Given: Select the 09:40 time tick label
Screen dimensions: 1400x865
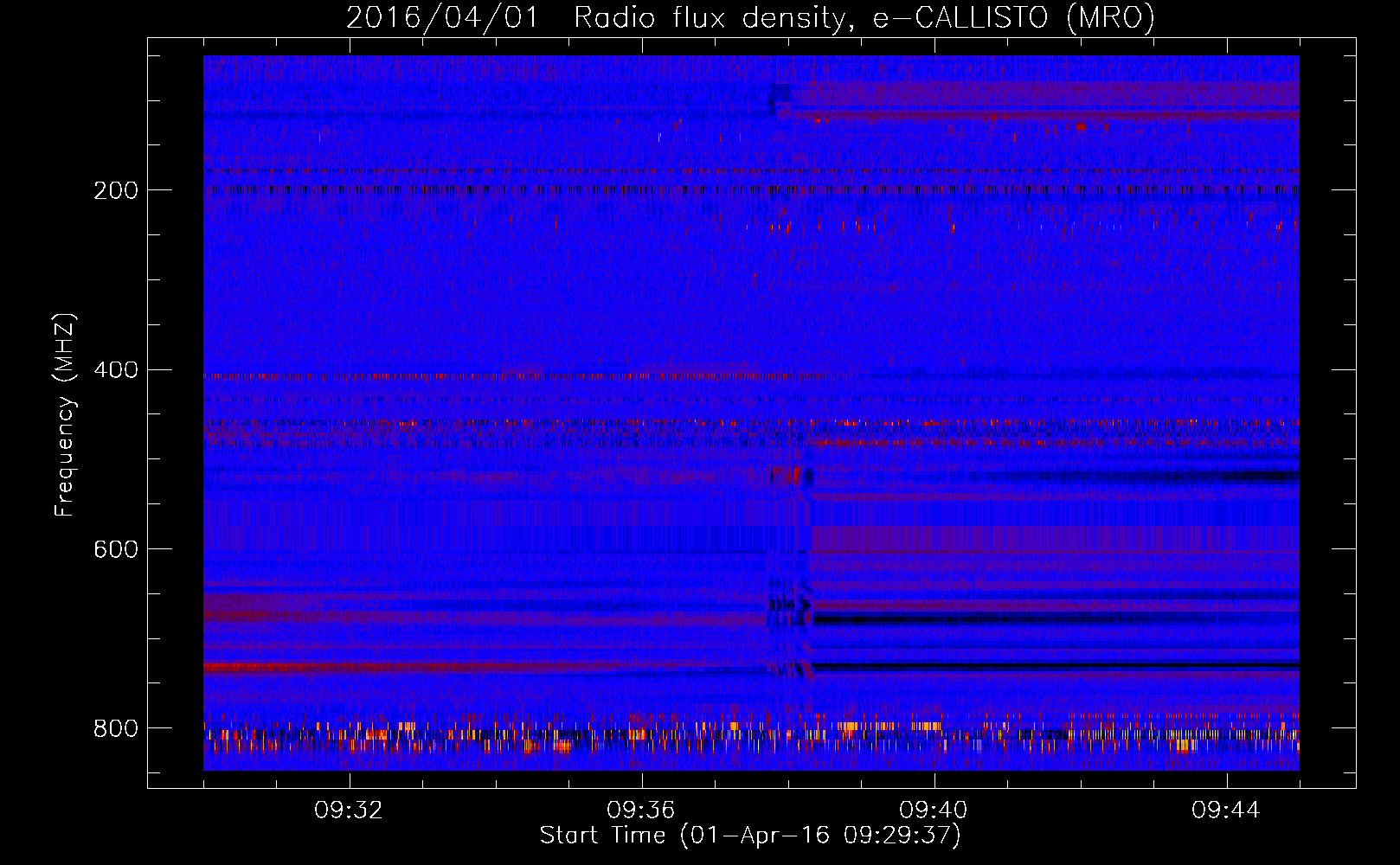Looking at the screenshot, I should (934, 811).
